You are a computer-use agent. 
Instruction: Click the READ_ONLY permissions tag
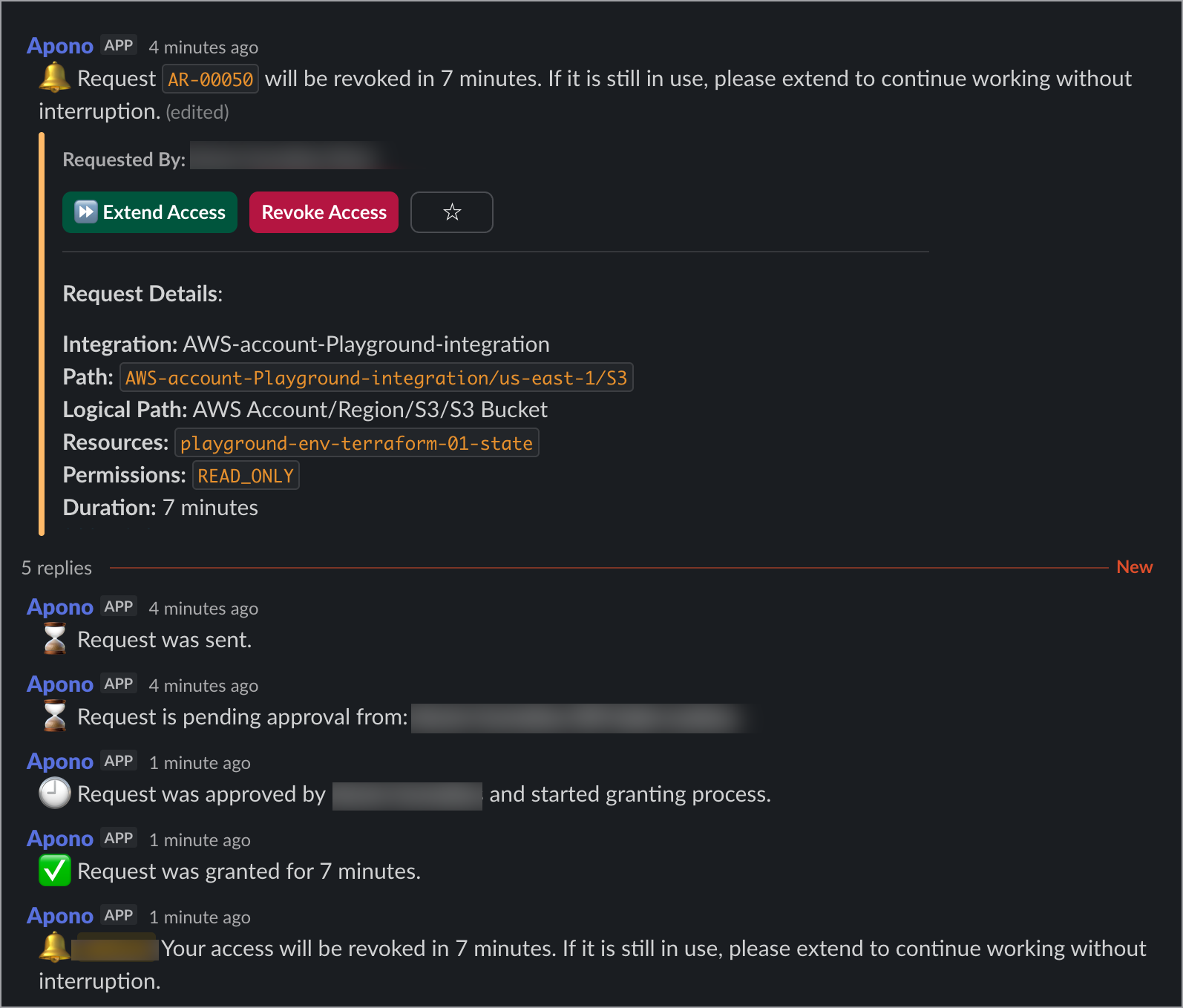click(x=246, y=476)
